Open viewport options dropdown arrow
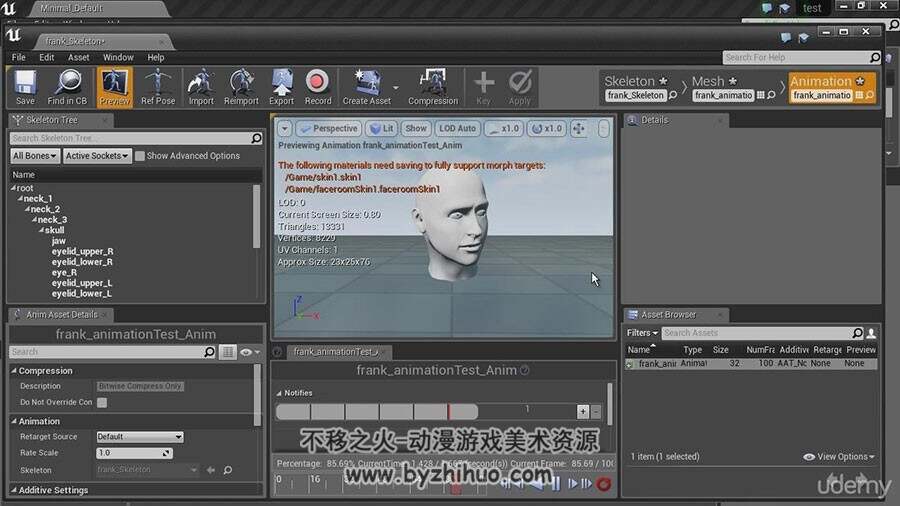Screen dimensions: 900x506 [285, 129]
